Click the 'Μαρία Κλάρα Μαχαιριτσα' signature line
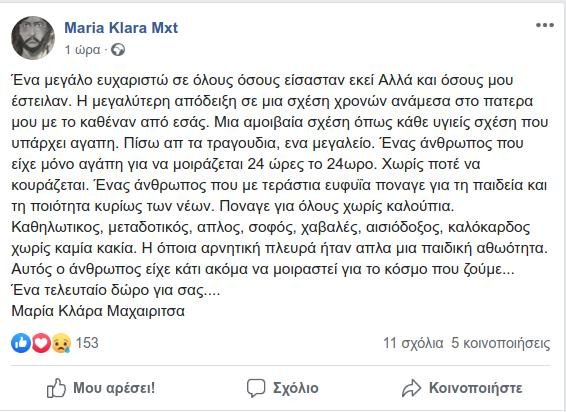566x412 pixels. pyautogui.click(x=98, y=311)
